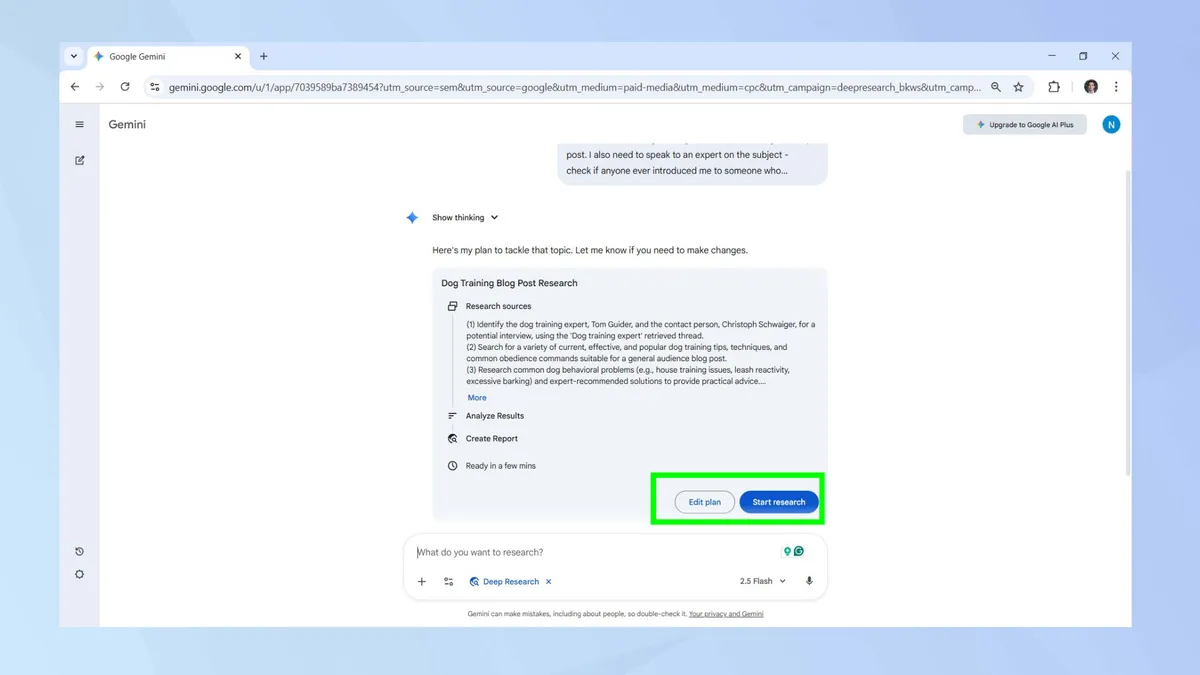Image resolution: width=1200 pixels, height=675 pixels.
Task: Click the microphone icon for voice input
Action: pyautogui.click(x=809, y=580)
